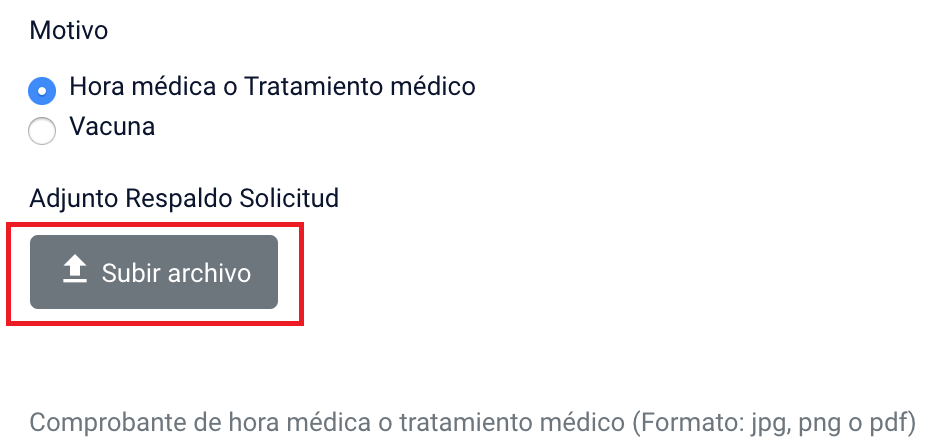Click the Subir archivo button

click(x=154, y=272)
